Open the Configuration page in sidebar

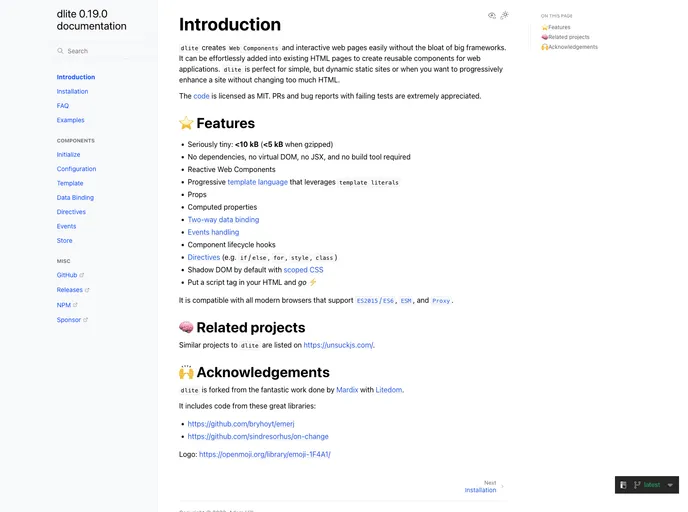76,169
